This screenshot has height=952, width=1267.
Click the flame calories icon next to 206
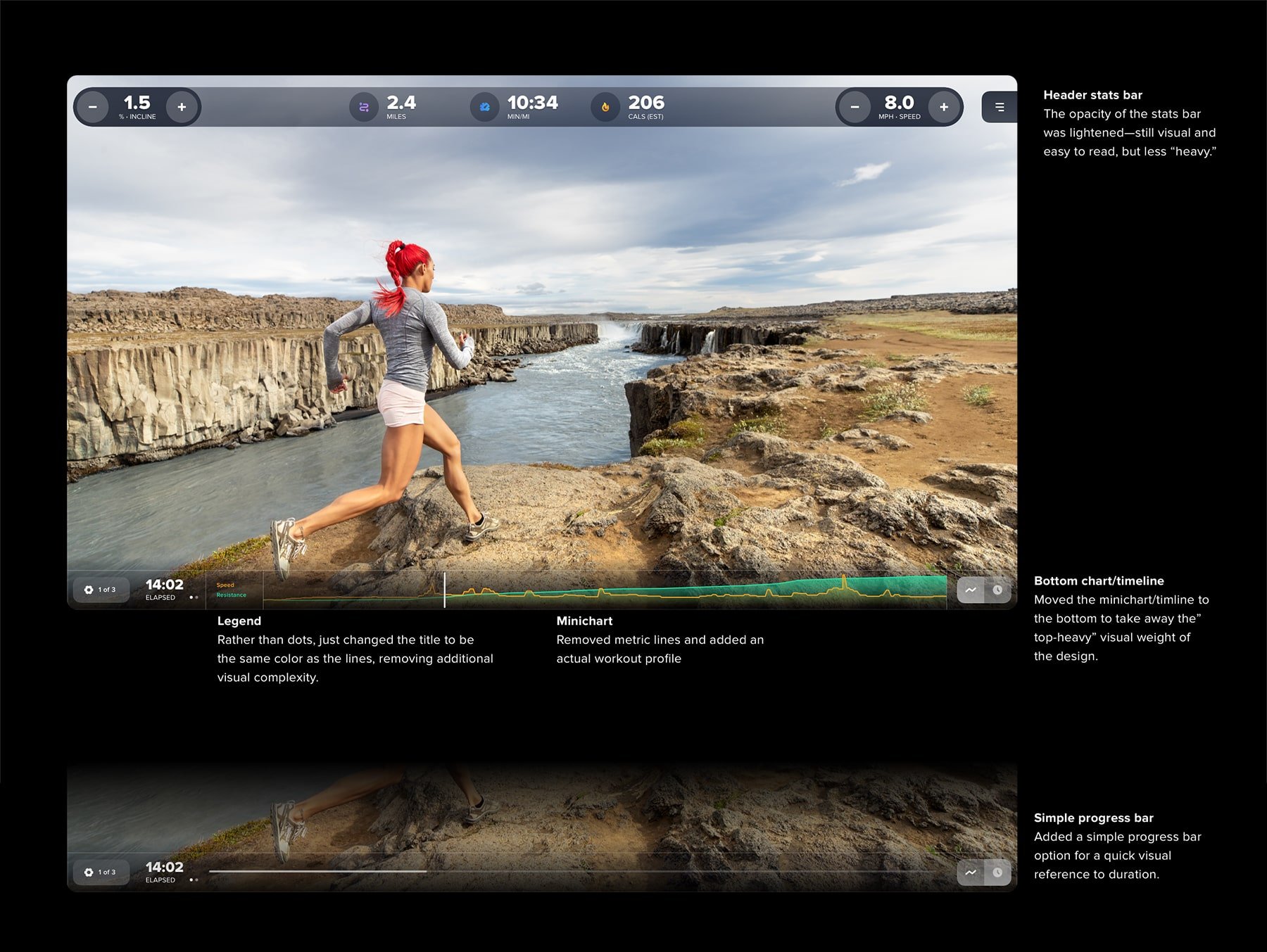[605, 107]
